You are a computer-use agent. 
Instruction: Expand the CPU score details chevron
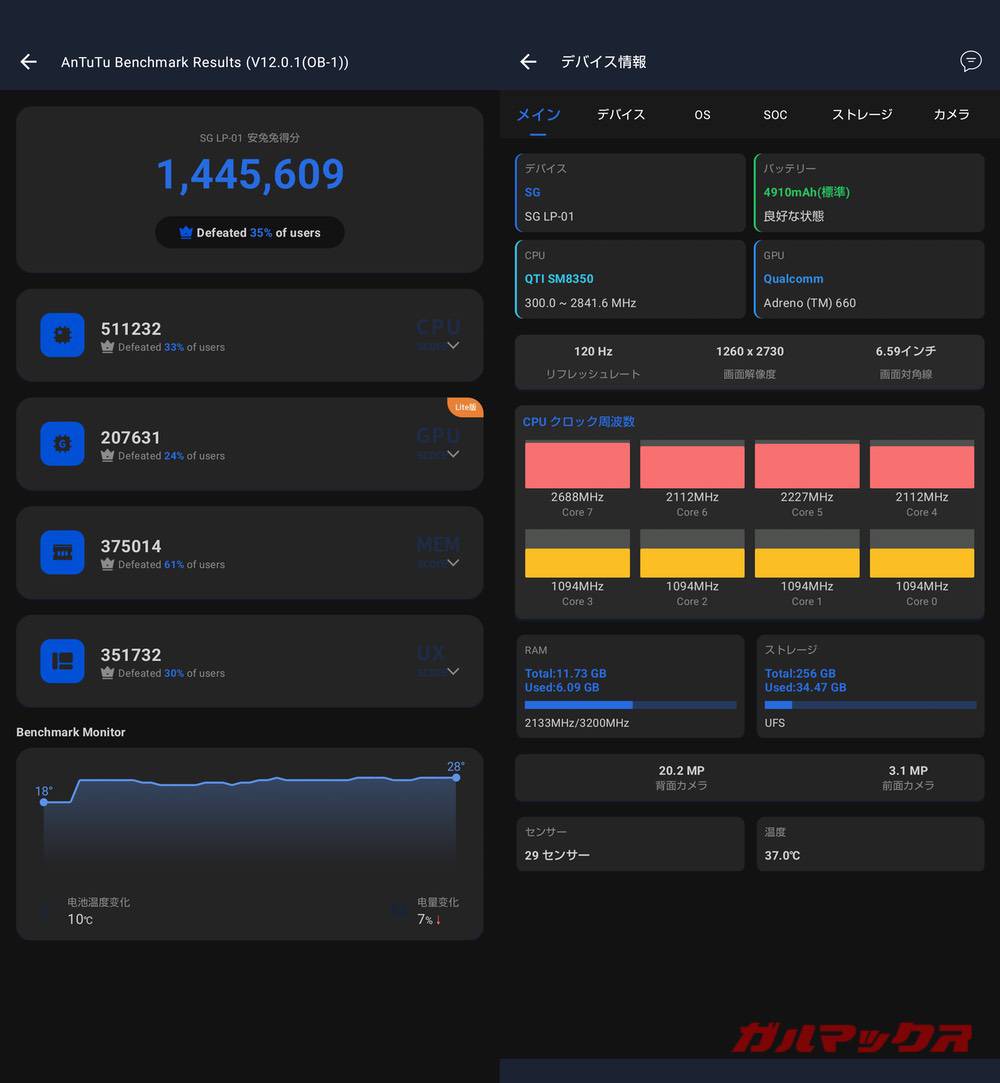coord(453,345)
